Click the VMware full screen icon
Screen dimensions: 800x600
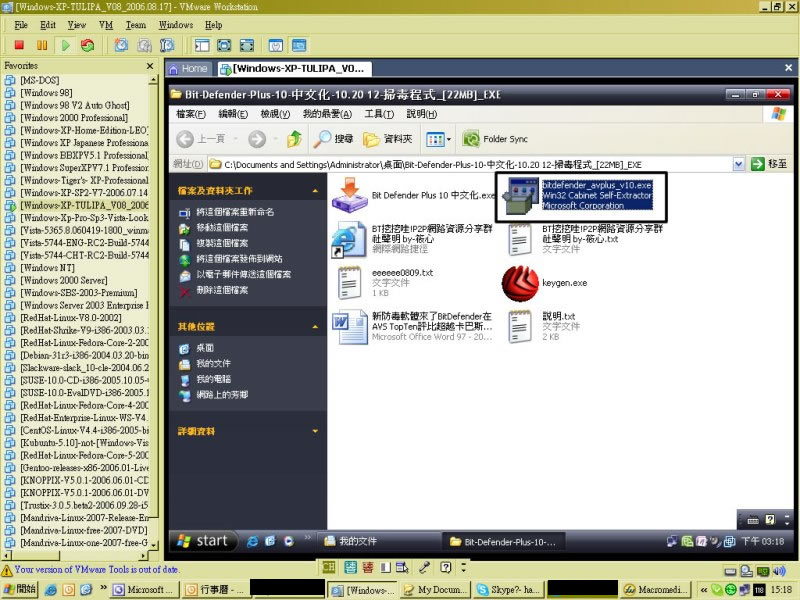[x=224, y=45]
